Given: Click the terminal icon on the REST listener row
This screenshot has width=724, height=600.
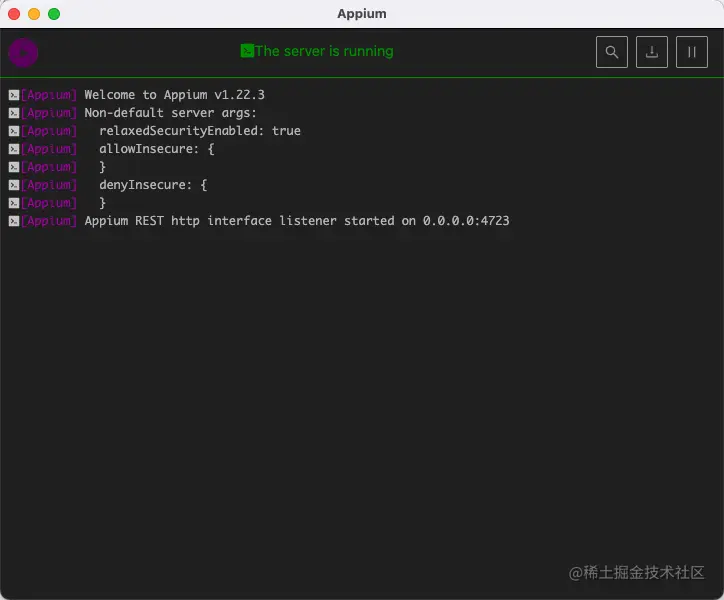Looking at the screenshot, I should [x=14, y=221].
